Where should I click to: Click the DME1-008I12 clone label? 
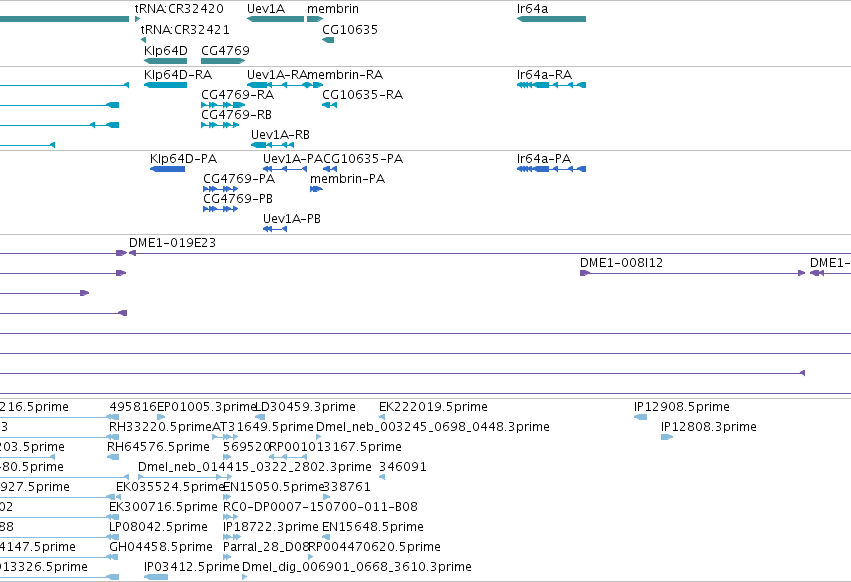point(621,263)
